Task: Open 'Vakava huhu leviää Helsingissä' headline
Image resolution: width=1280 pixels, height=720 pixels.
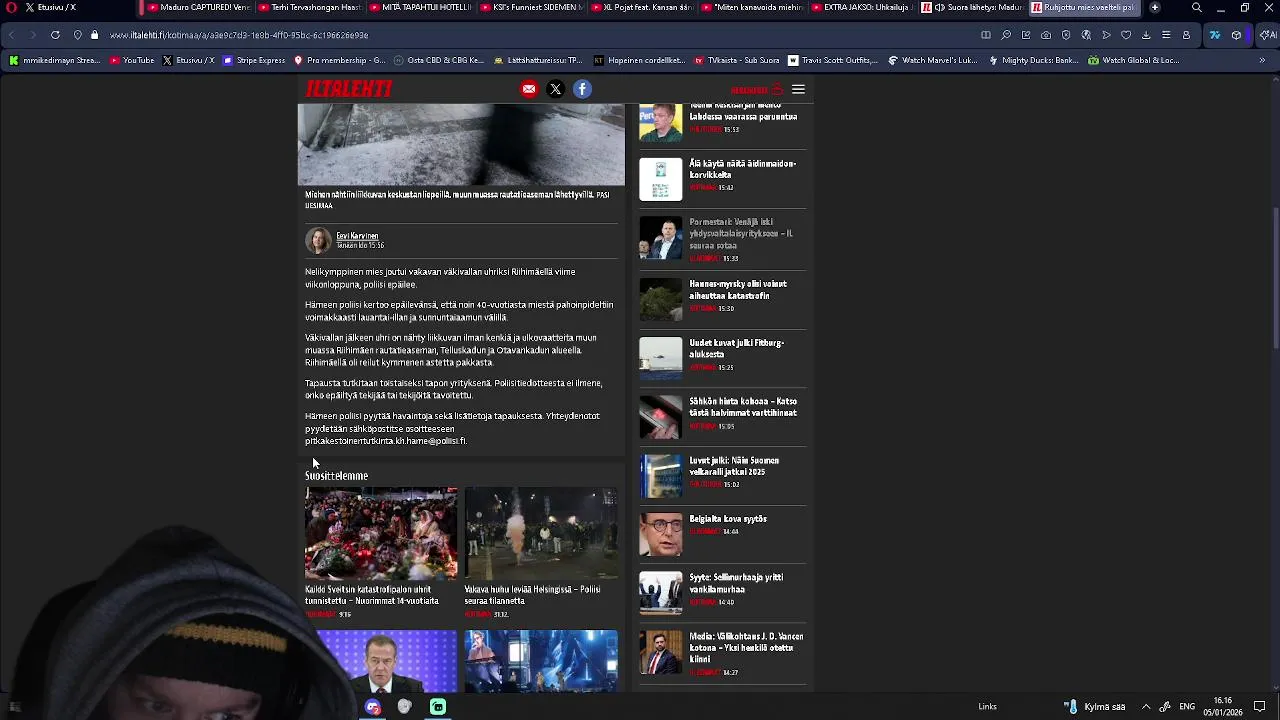Action: [x=532, y=595]
